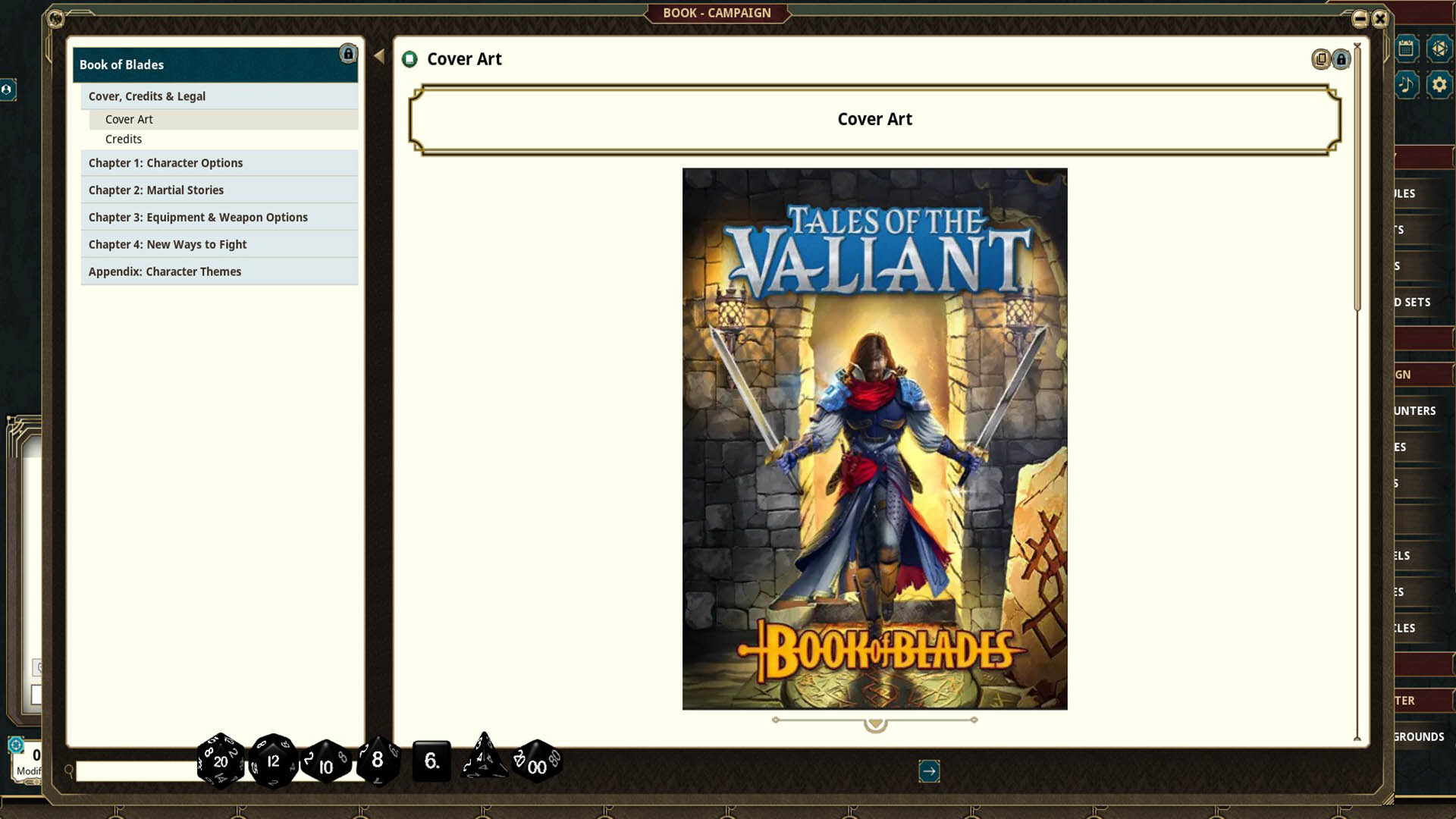Roll the percentile d100 dice

[538, 766]
